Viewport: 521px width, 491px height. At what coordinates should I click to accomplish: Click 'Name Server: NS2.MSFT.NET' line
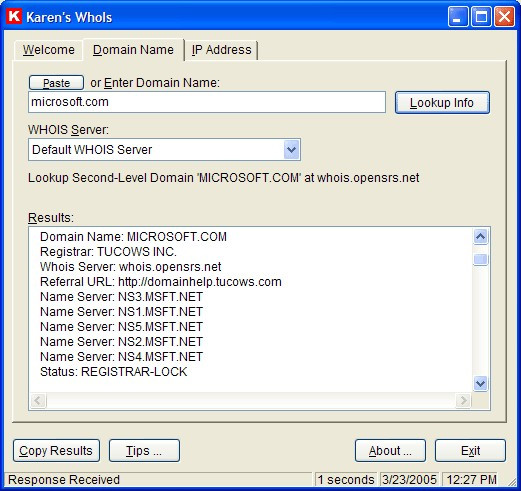point(121,342)
